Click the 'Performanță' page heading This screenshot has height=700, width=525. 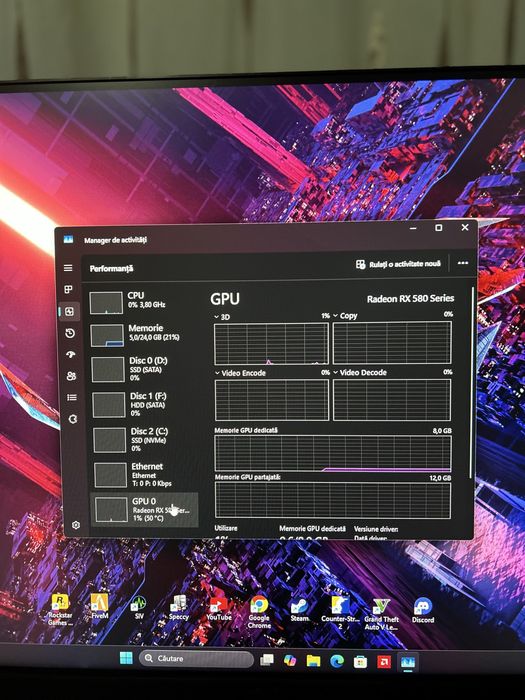click(111, 269)
